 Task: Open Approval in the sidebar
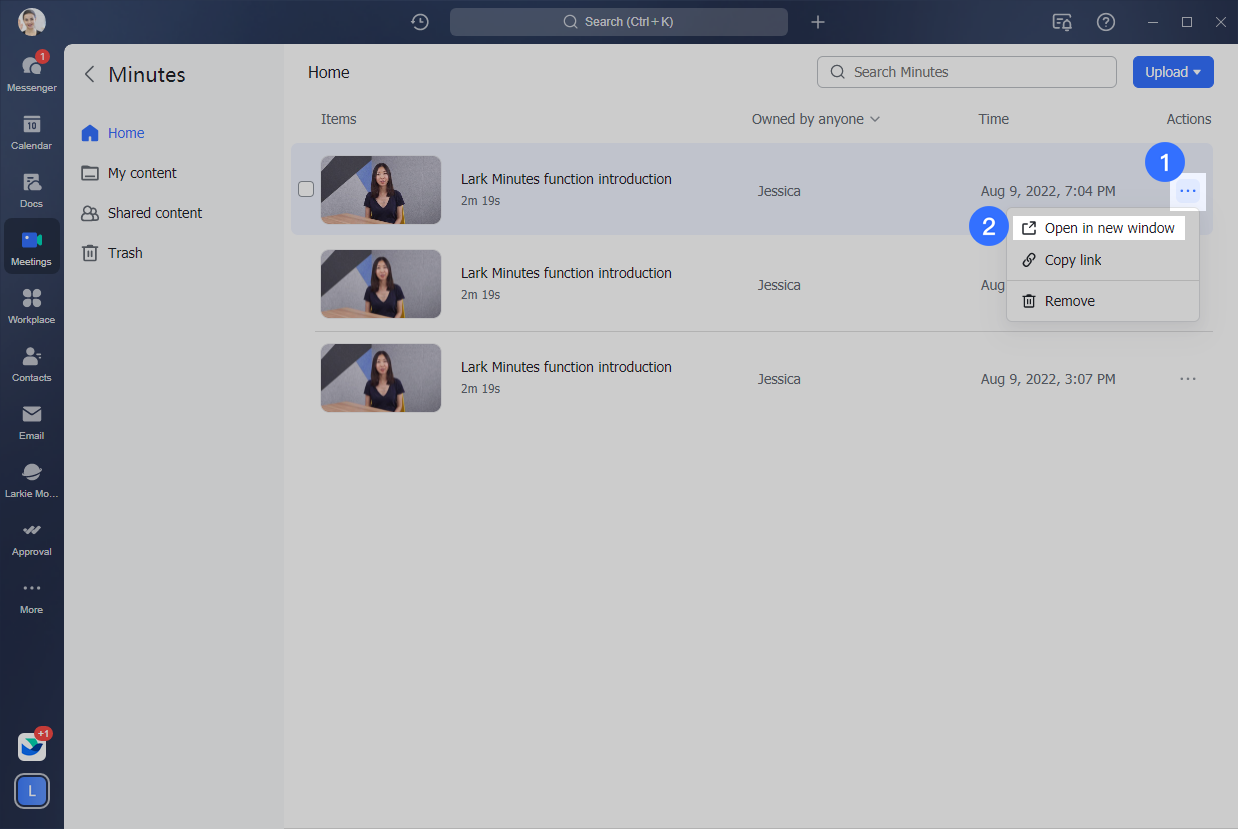coord(31,536)
